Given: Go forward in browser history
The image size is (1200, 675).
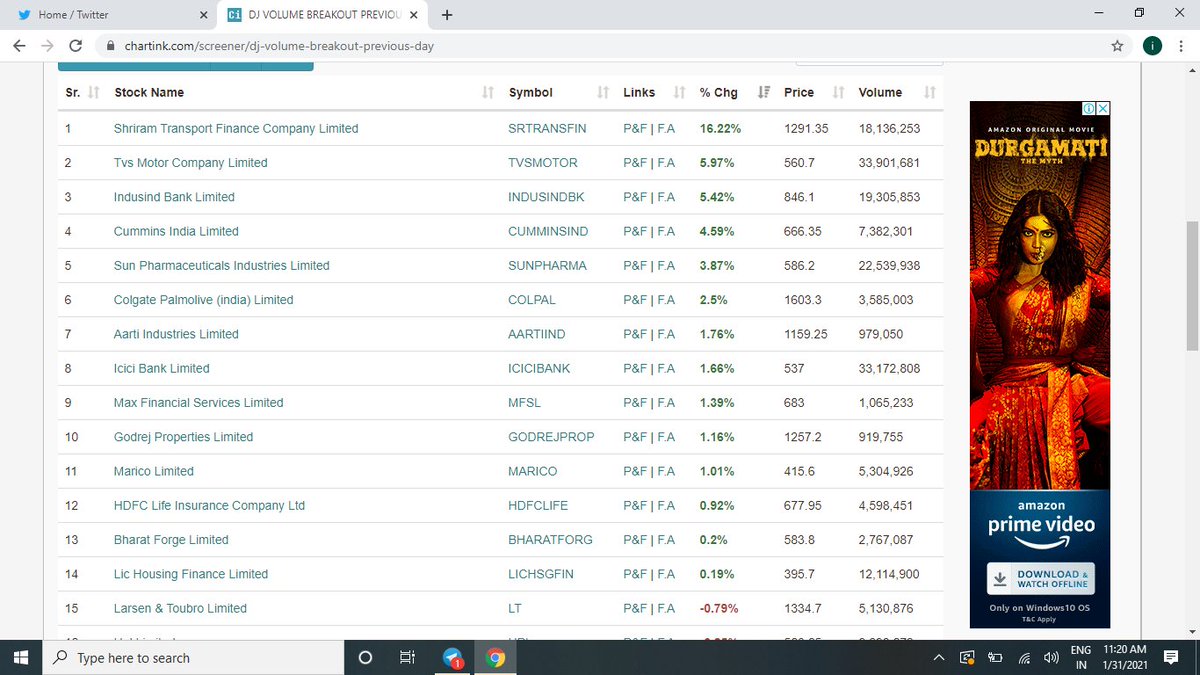Looking at the screenshot, I should tap(47, 45).
